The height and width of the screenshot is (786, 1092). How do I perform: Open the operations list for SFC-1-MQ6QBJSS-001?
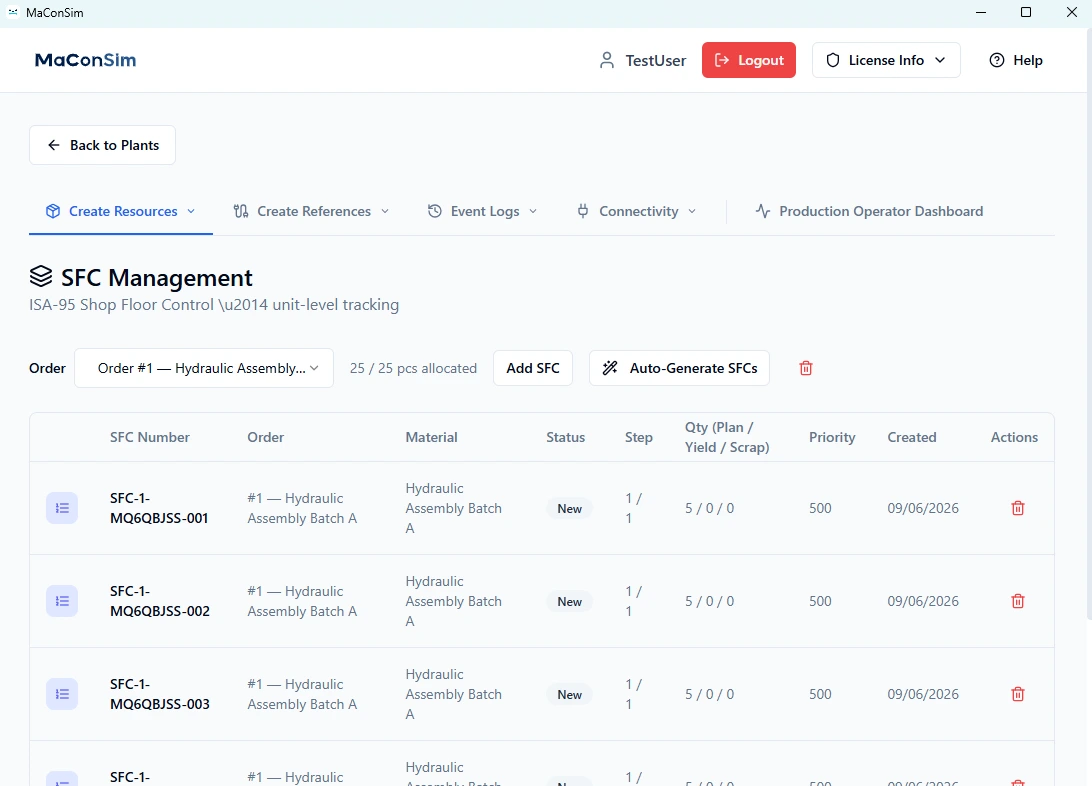tap(62, 508)
